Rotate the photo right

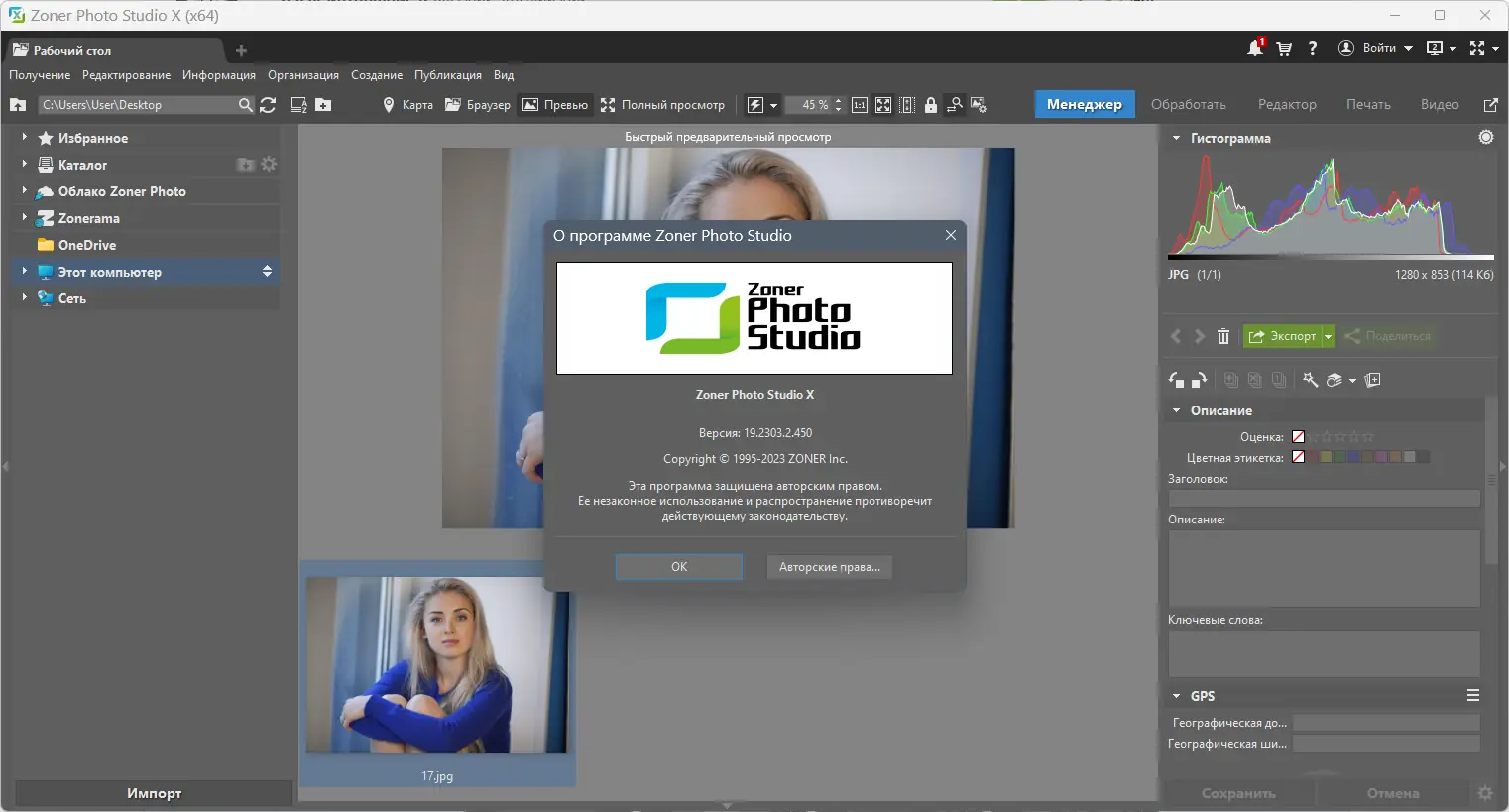pyautogui.click(x=1199, y=380)
